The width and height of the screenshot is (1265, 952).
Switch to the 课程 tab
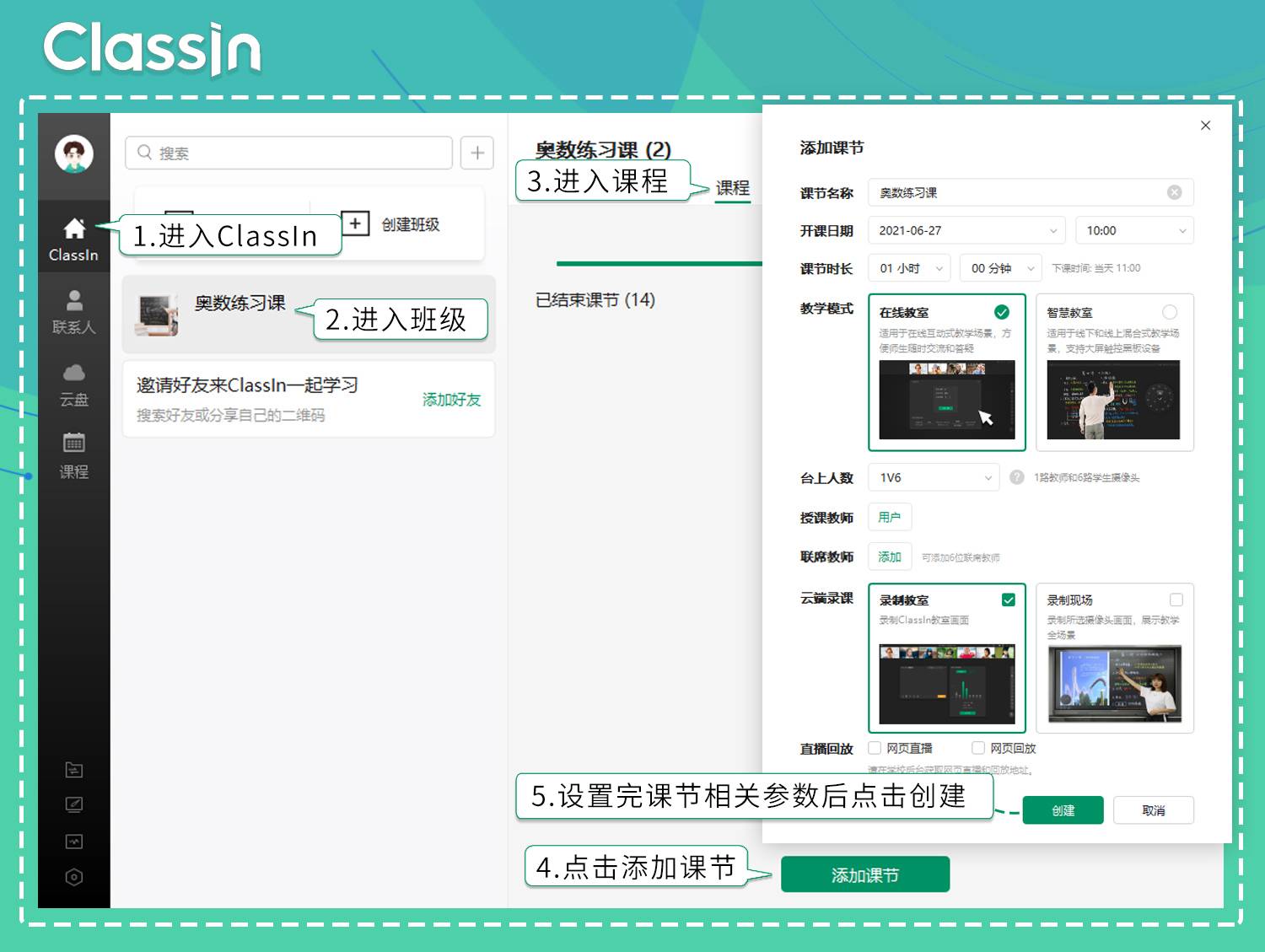click(733, 188)
